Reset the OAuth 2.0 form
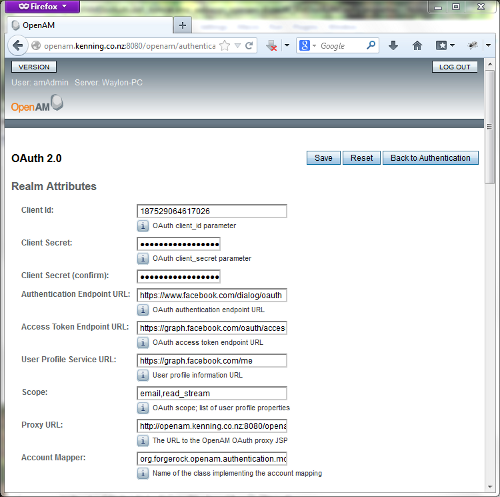The image size is (500, 497). (362, 158)
